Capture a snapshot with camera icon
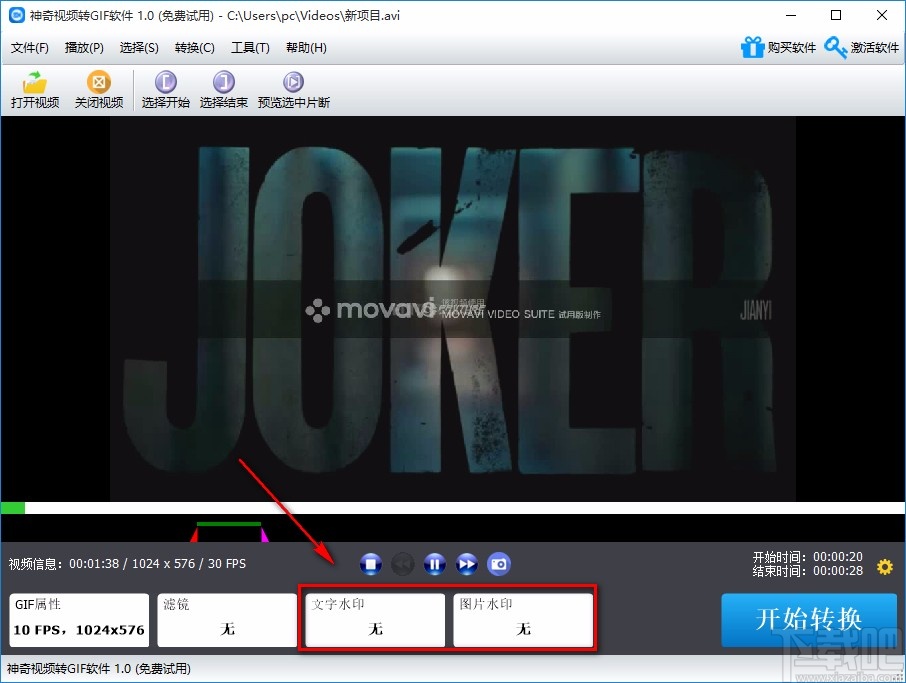The width and height of the screenshot is (906, 683). tap(498, 565)
